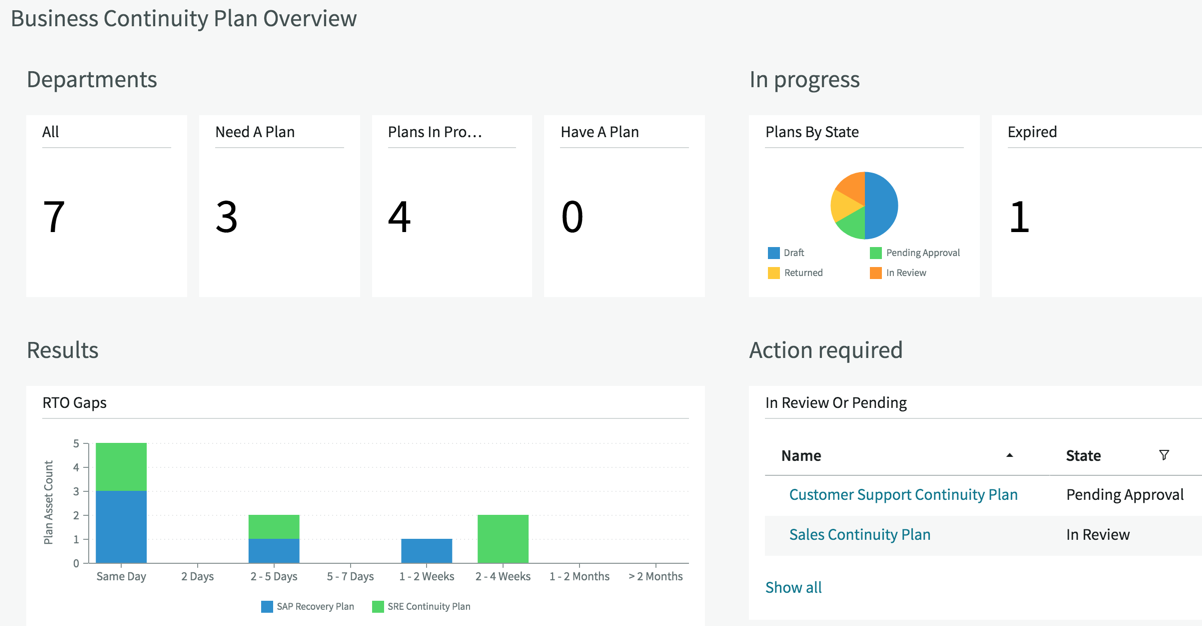The height and width of the screenshot is (626, 1202).
Task: Click the Show all link
Action: pos(793,588)
